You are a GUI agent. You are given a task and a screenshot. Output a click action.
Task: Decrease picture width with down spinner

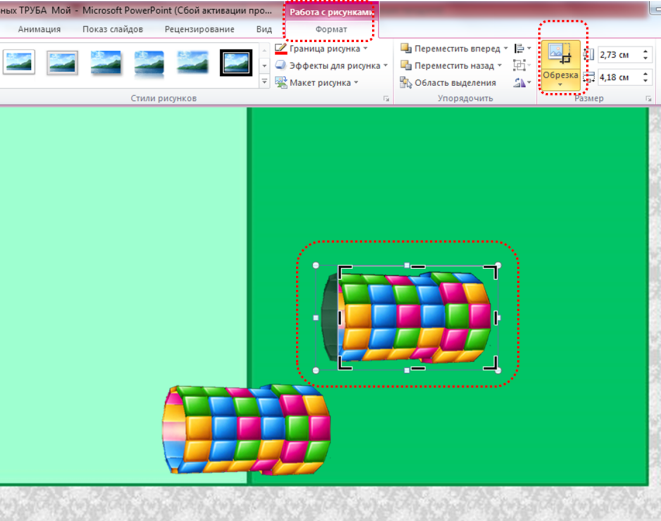pos(645,81)
